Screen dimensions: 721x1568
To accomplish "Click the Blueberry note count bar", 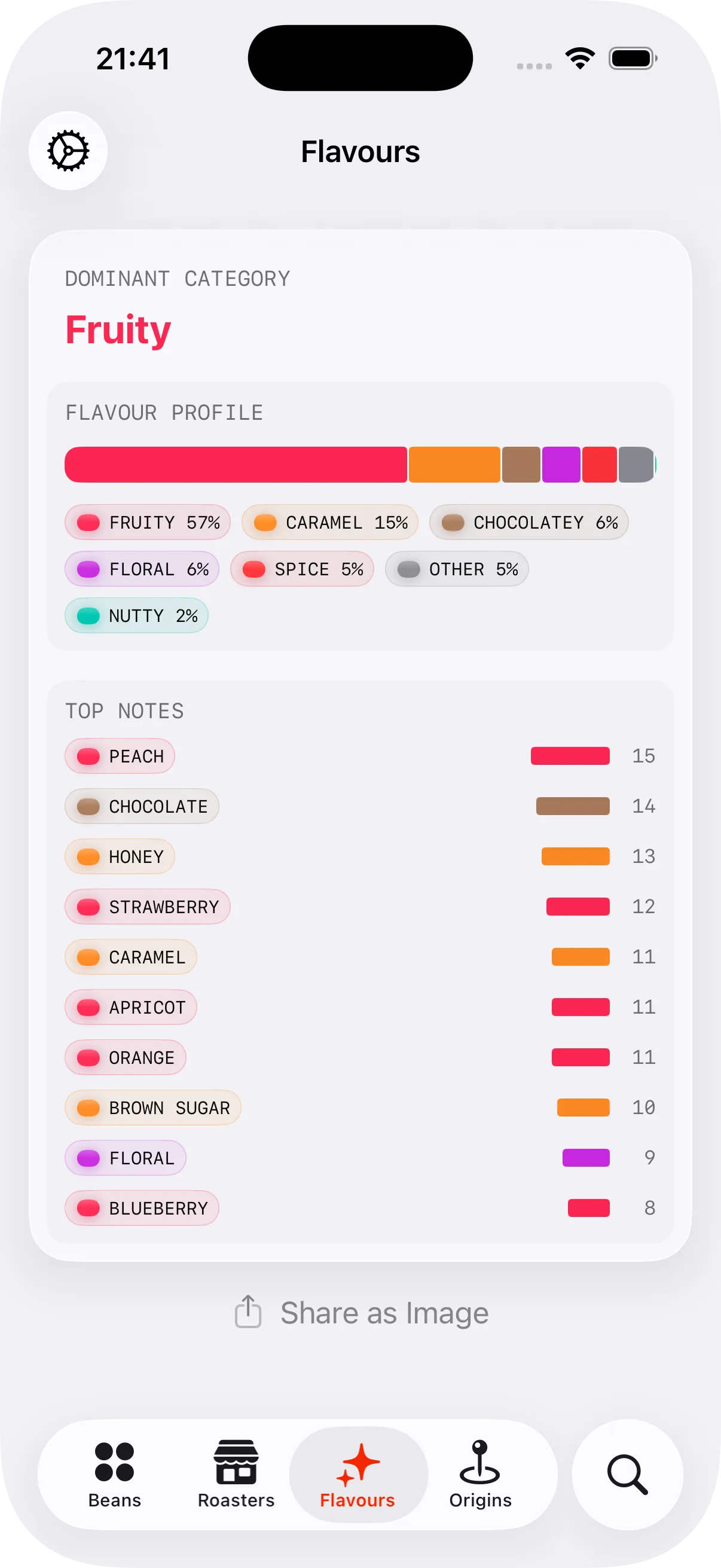I will click(x=588, y=1207).
